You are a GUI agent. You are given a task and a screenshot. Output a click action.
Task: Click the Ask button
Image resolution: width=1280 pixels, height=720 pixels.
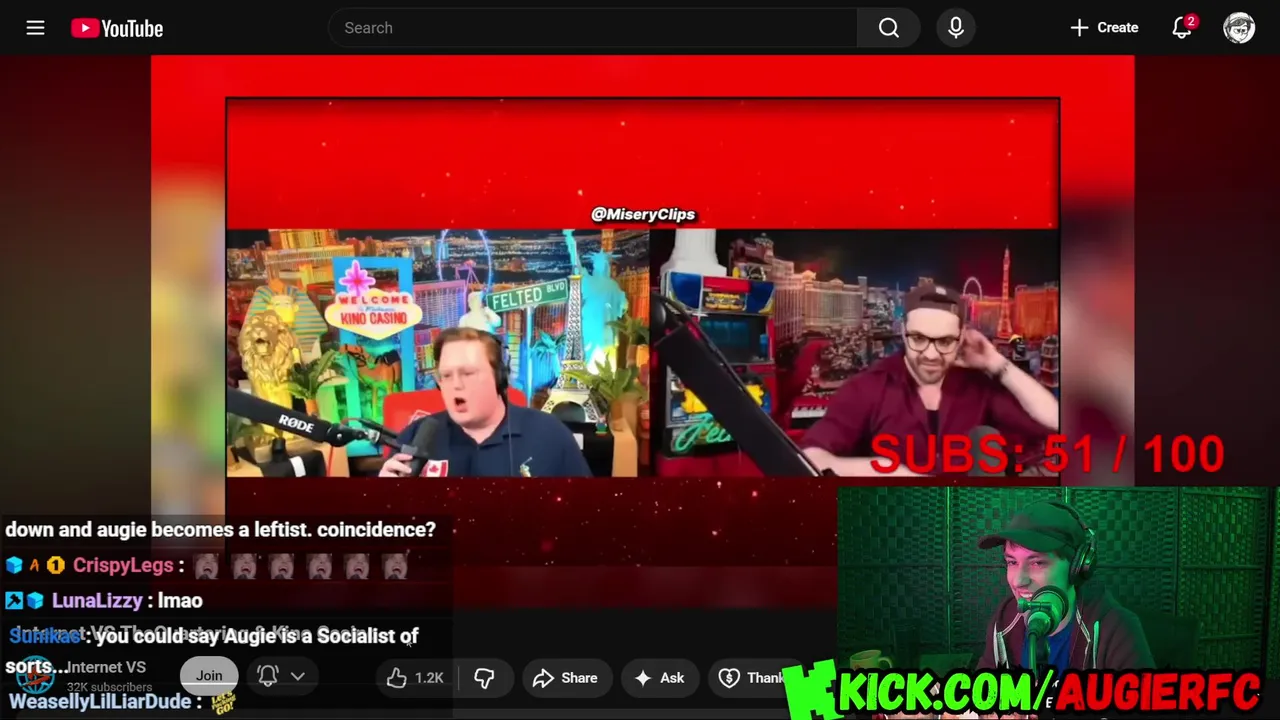pyautogui.click(x=659, y=678)
